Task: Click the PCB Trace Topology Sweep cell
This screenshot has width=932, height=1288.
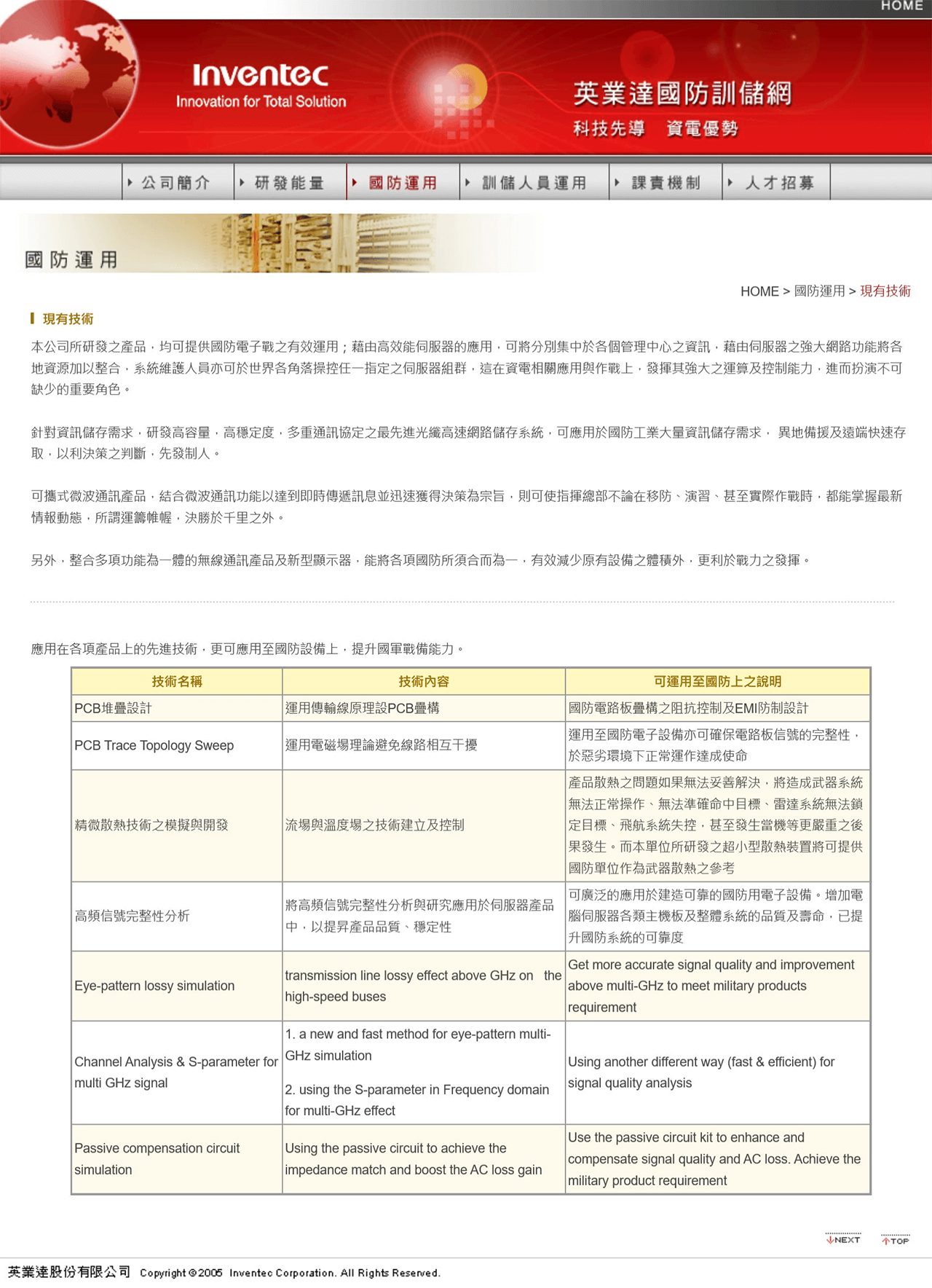Action: click(x=177, y=745)
